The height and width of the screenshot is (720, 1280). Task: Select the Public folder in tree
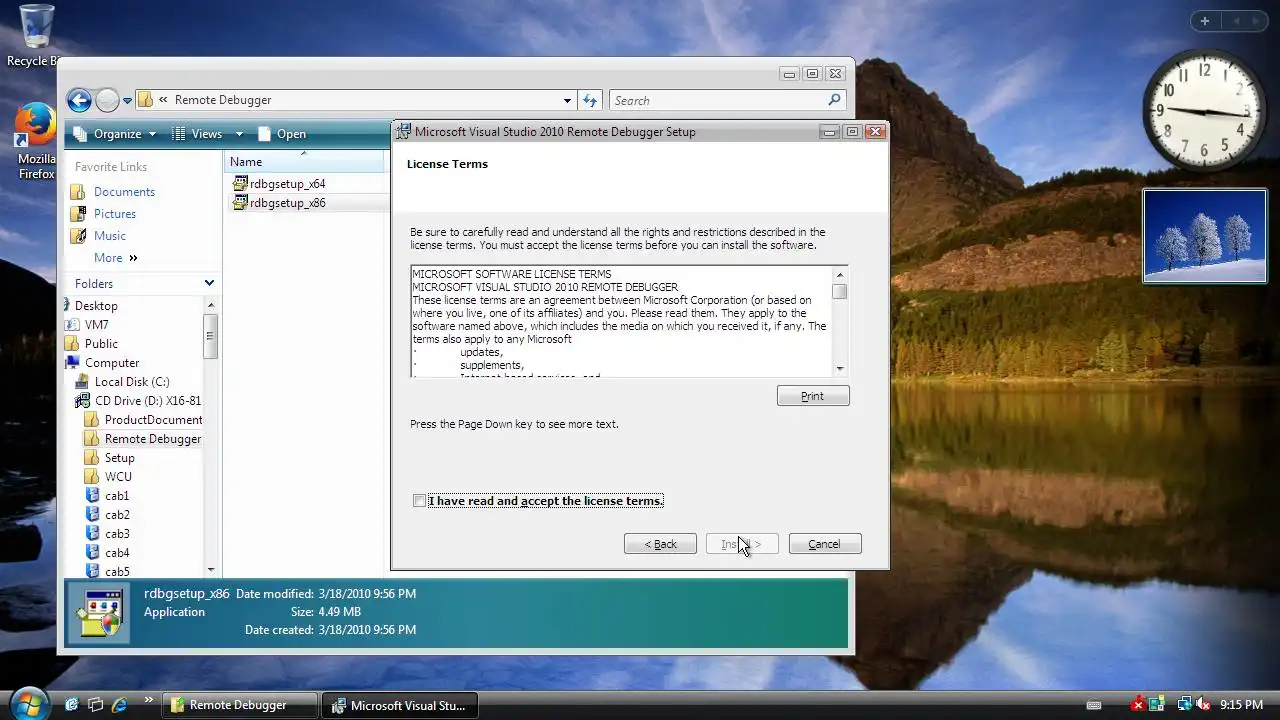click(101, 344)
